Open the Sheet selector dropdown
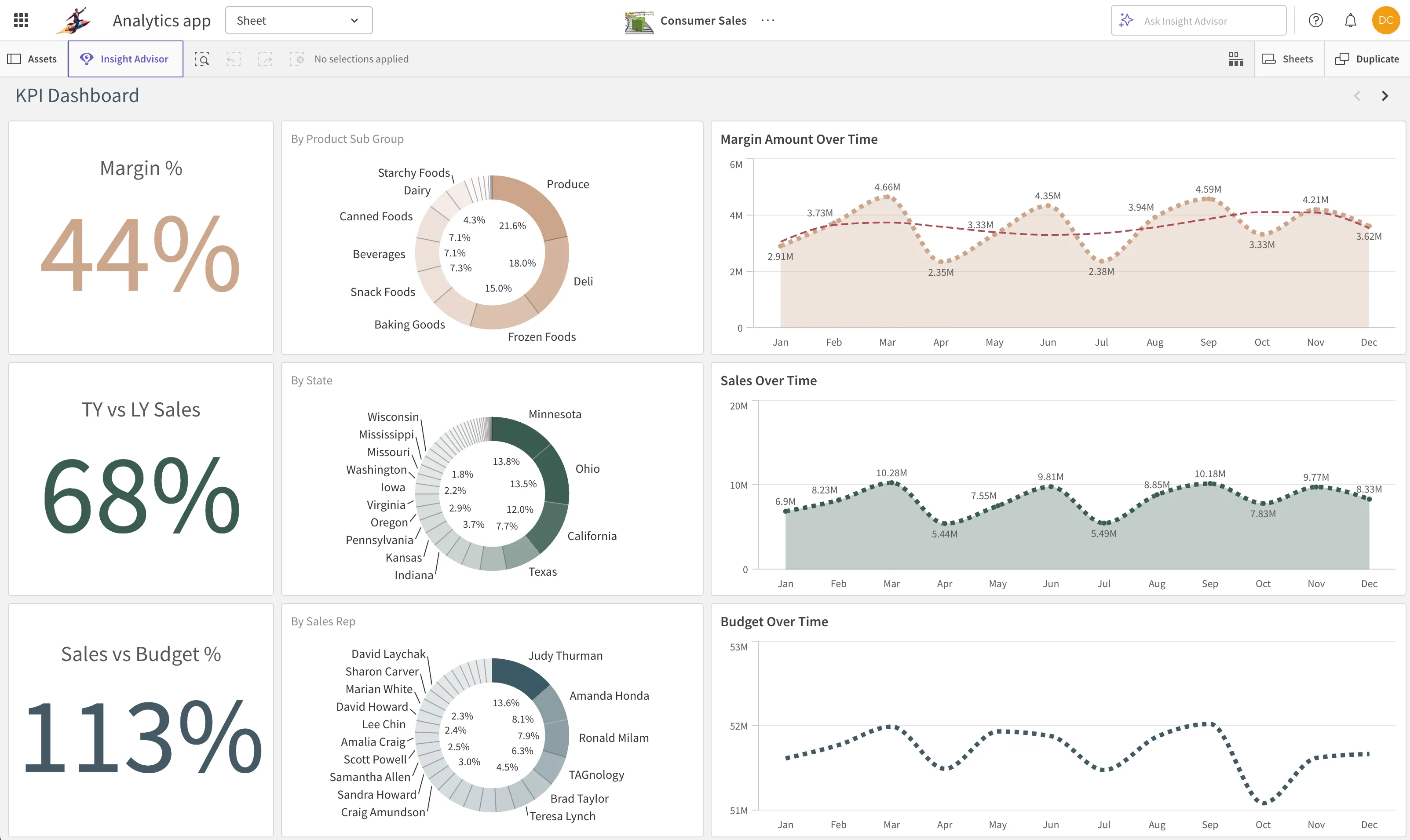Viewport: 1410px width, 840px height. (x=298, y=20)
